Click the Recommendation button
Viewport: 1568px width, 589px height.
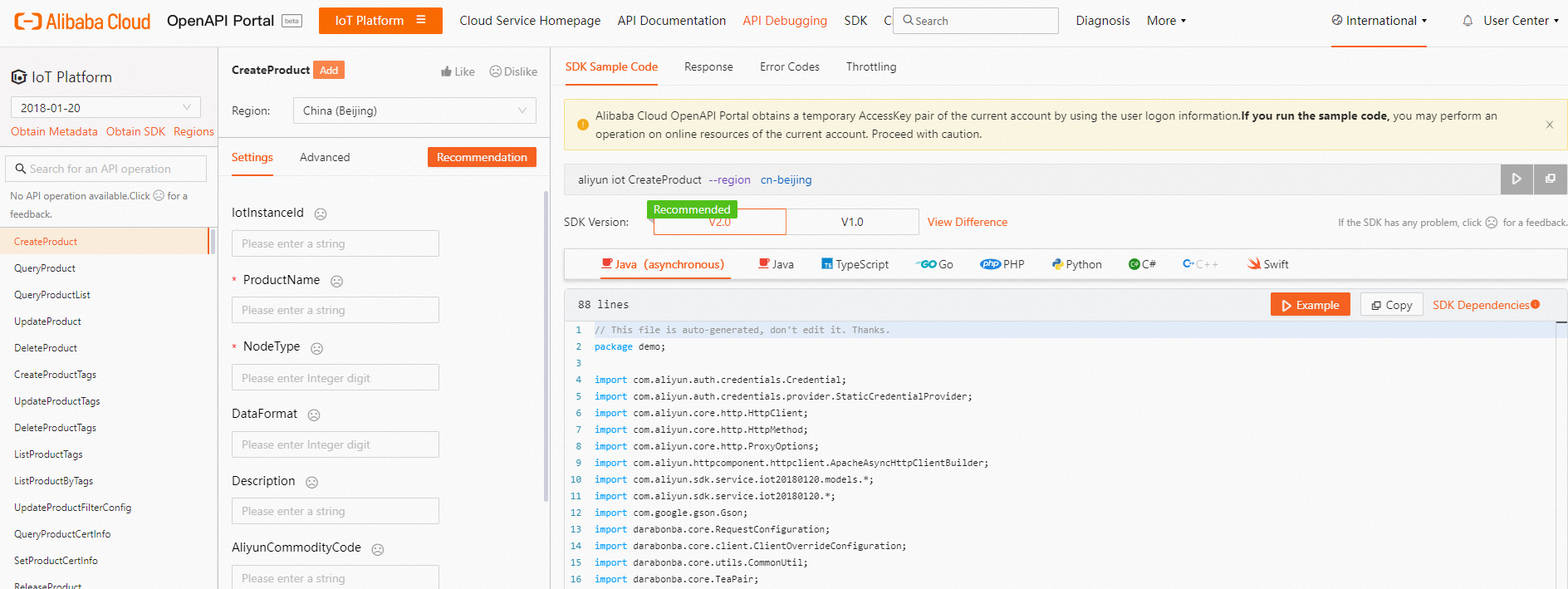[x=482, y=157]
